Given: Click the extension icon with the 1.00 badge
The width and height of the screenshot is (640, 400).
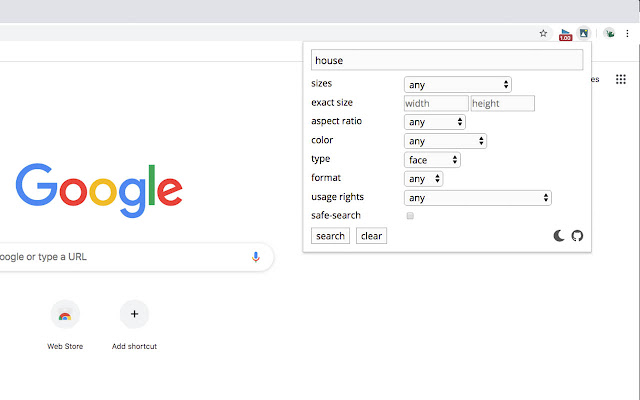Looking at the screenshot, I should tap(566, 33).
